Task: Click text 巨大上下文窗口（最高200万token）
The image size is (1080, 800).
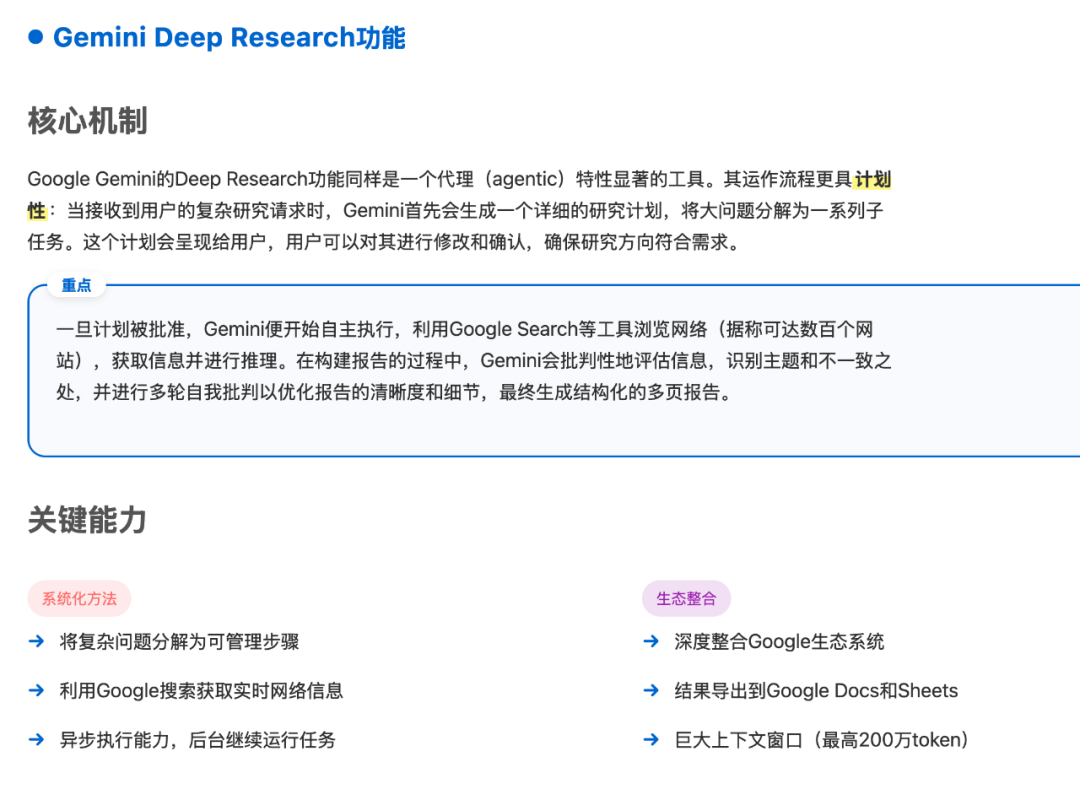Action: coord(822,740)
